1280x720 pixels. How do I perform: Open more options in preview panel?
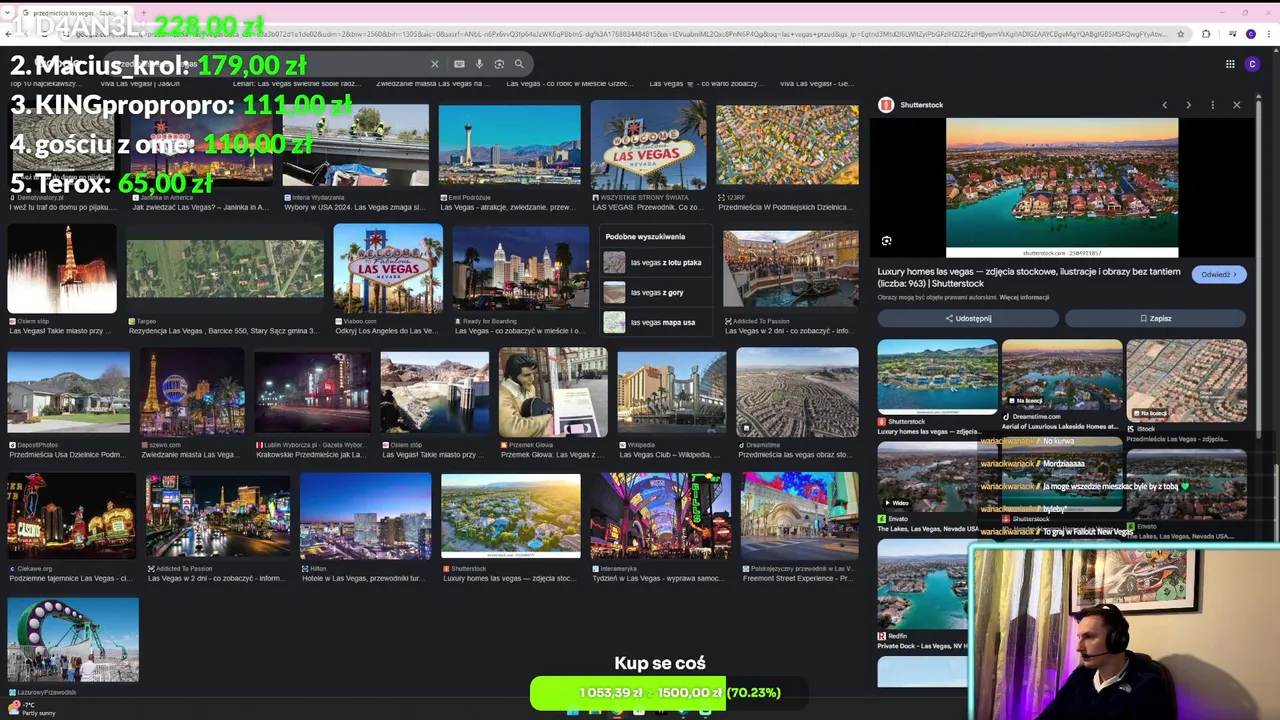click(1212, 105)
